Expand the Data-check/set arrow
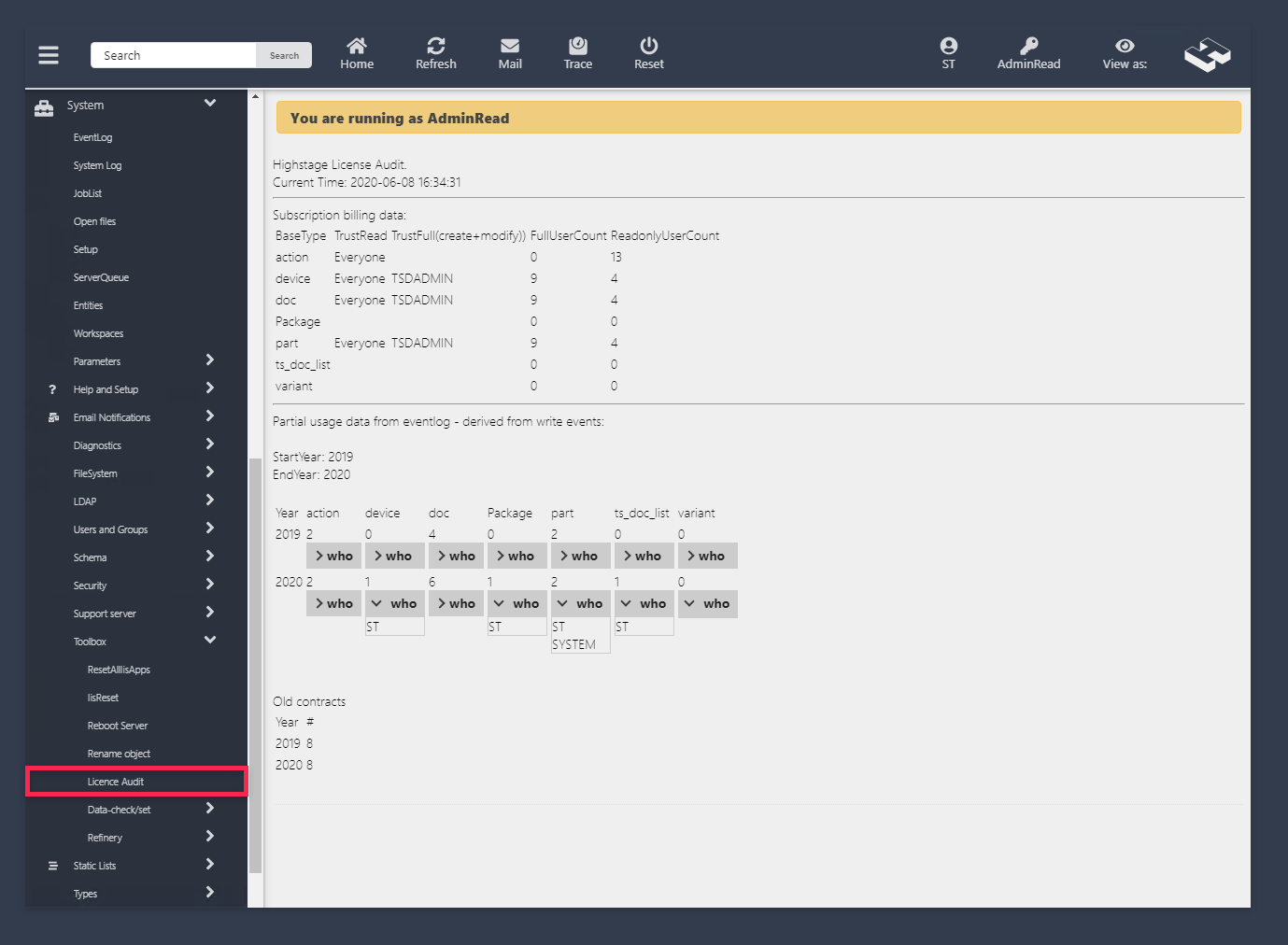Viewport: 1288px width, 945px height. point(210,808)
